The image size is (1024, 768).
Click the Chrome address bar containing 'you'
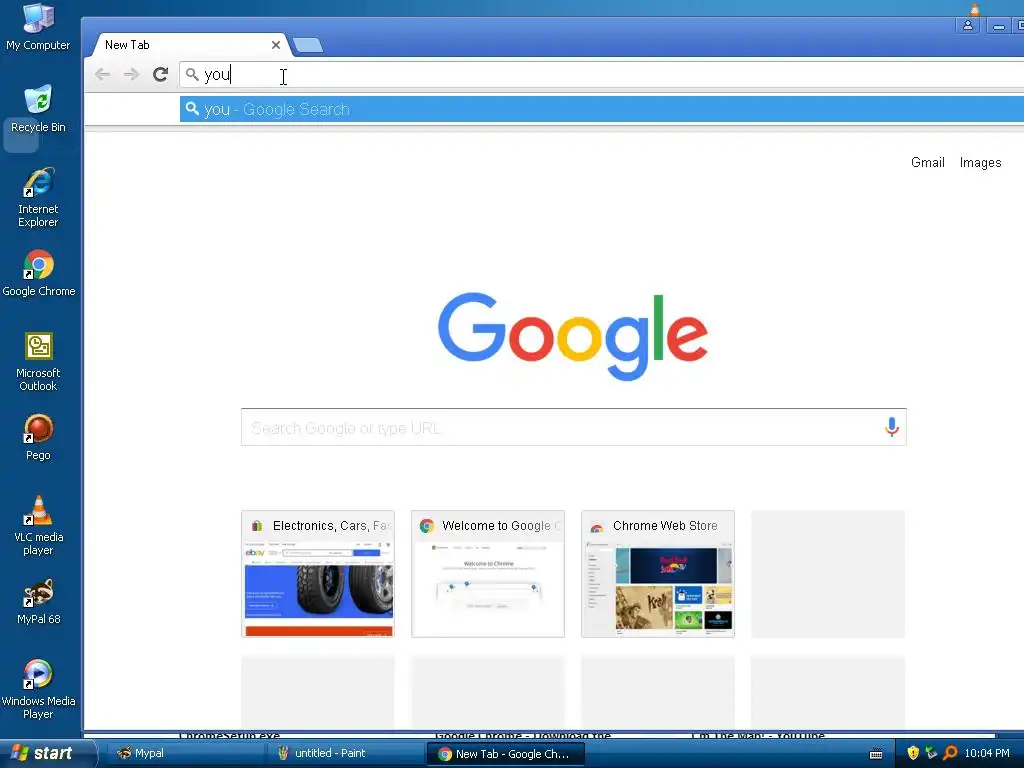[x=601, y=74]
